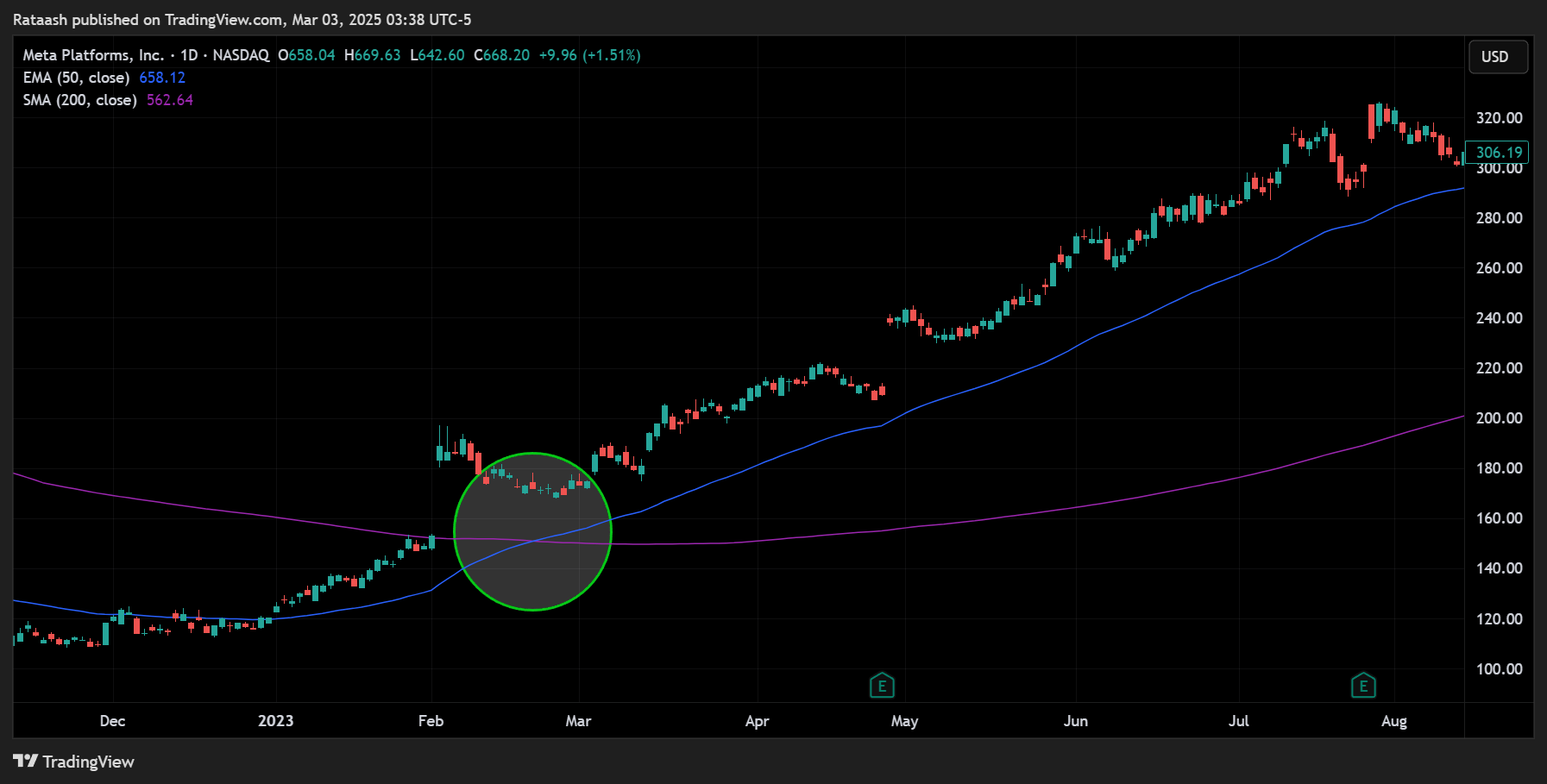
Task: Click the 200.00 price axis label
Action: 1499,418
